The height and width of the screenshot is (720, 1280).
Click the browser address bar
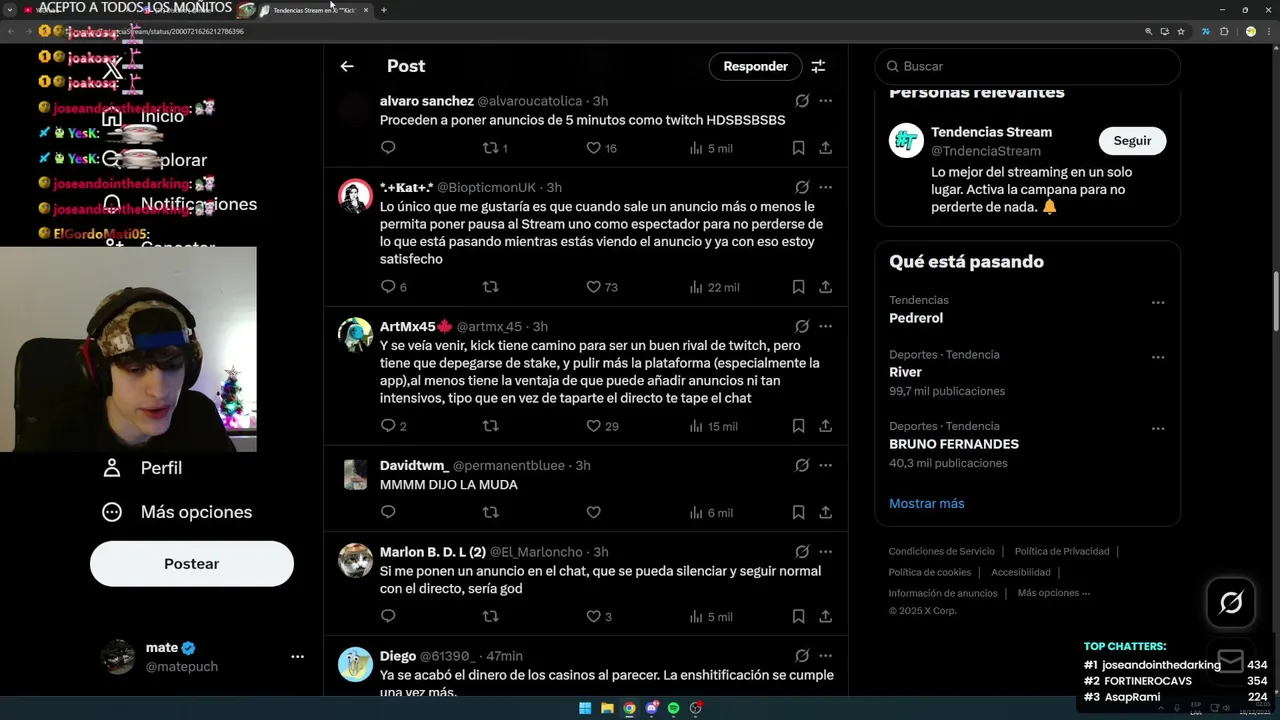600,31
